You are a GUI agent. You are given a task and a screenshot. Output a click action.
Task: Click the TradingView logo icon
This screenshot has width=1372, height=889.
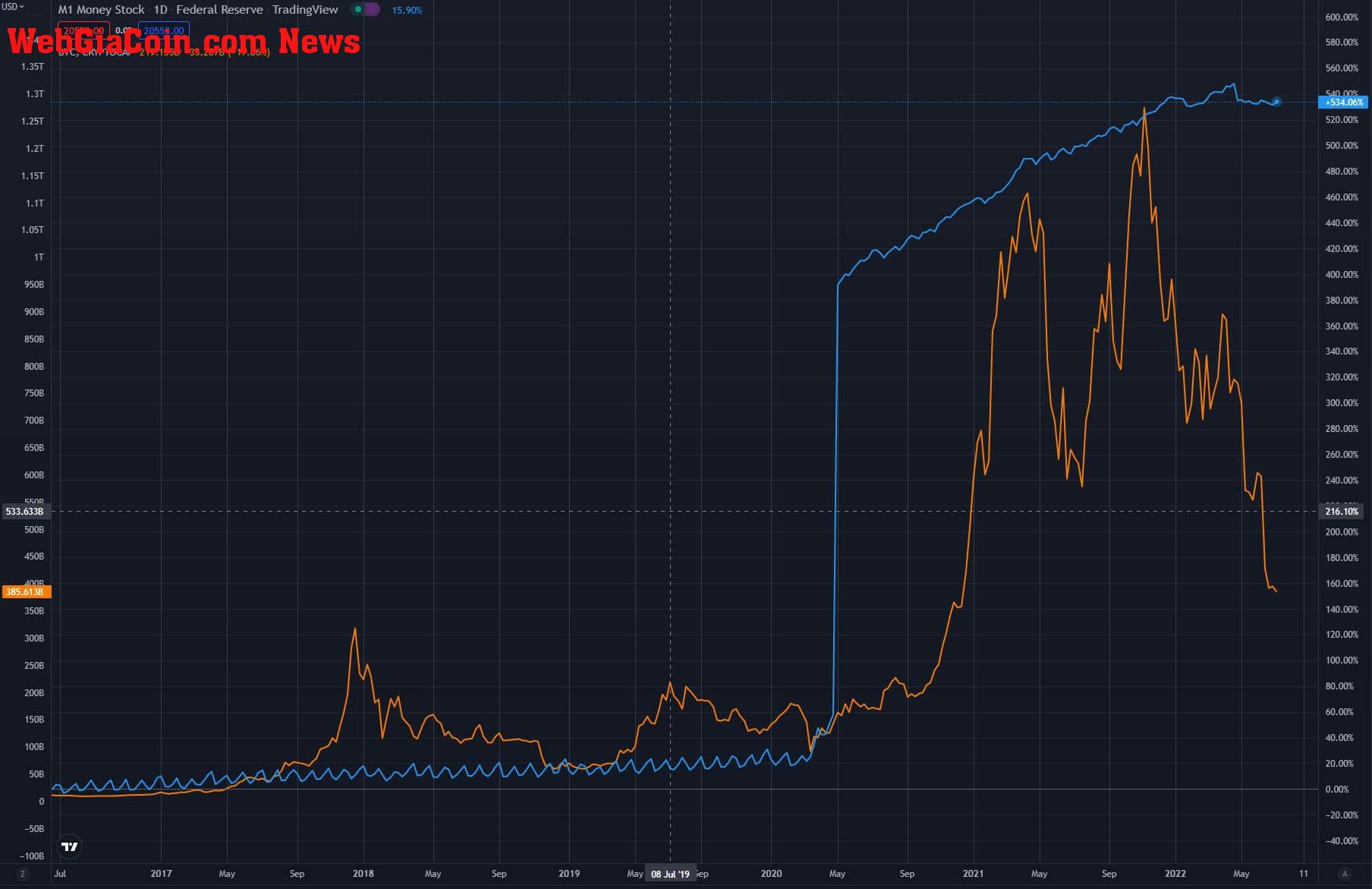69,846
